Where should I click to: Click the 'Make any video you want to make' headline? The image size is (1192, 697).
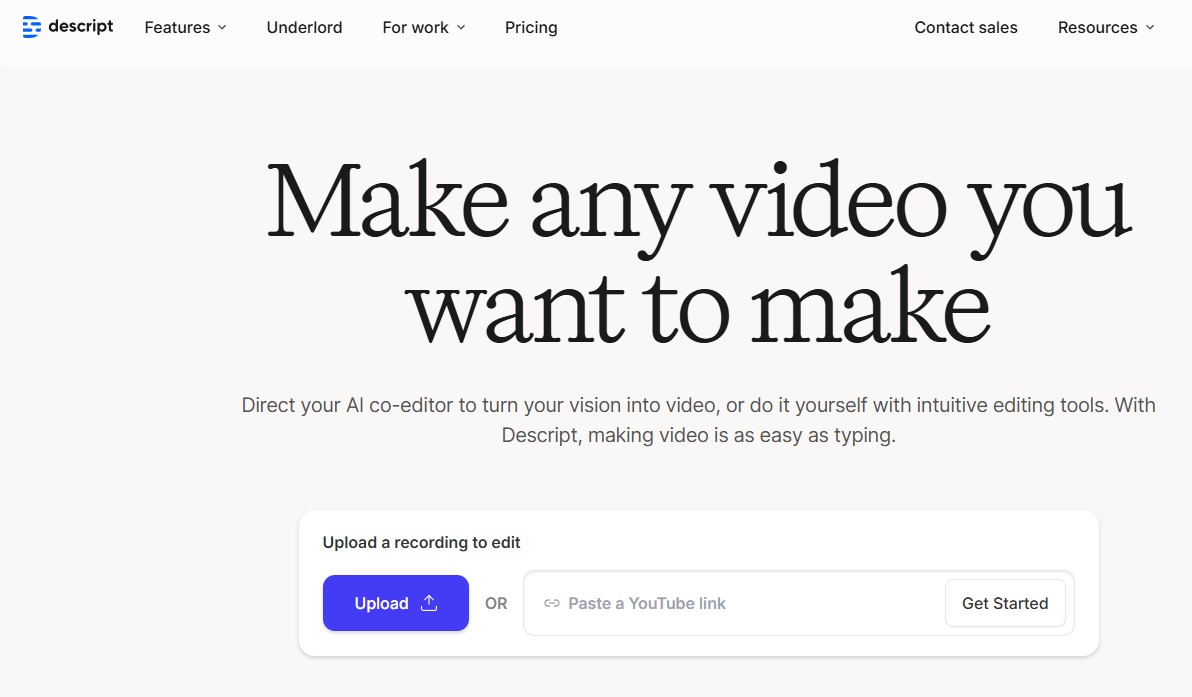point(699,252)
